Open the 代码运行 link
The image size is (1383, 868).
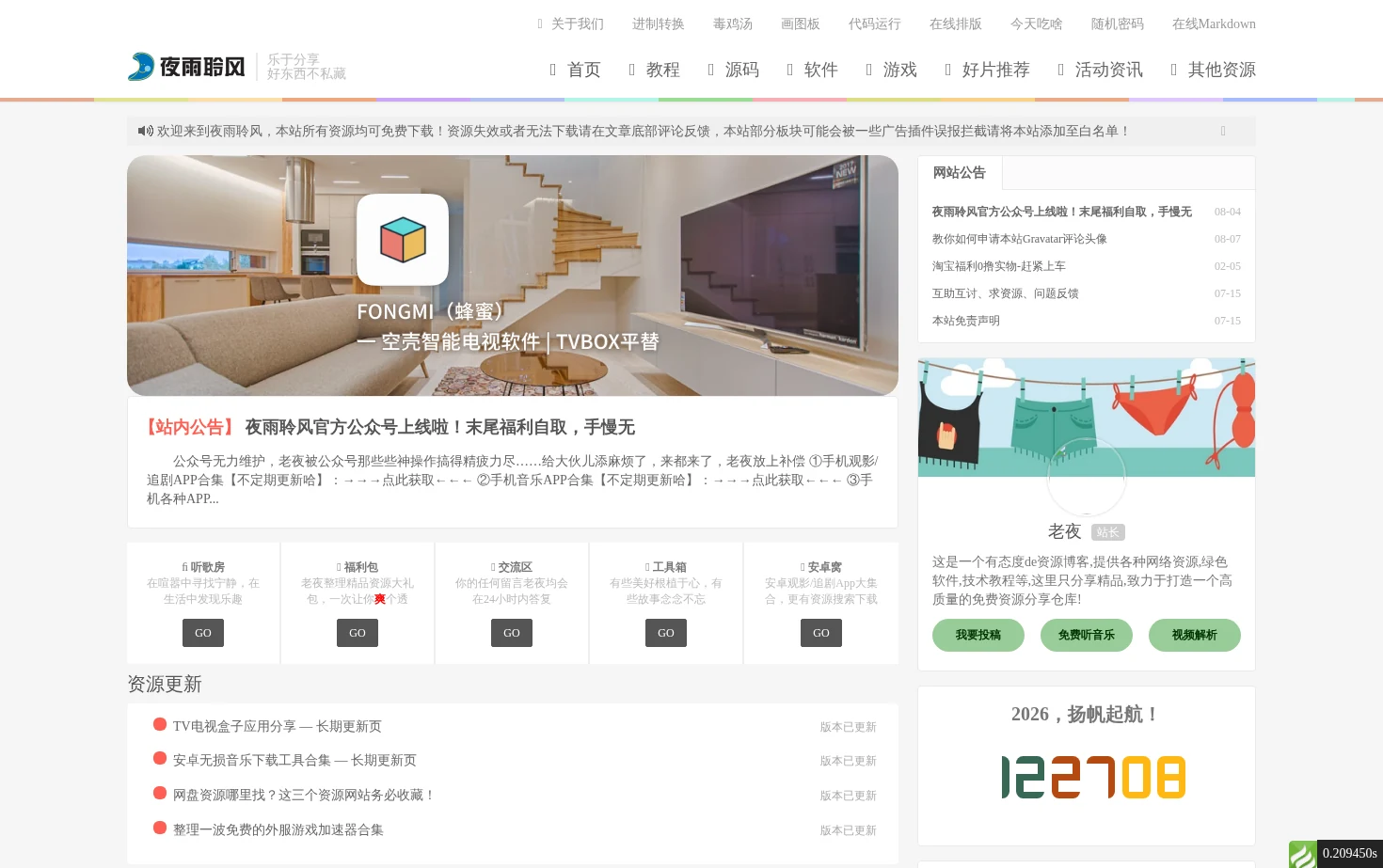(875, 24)
